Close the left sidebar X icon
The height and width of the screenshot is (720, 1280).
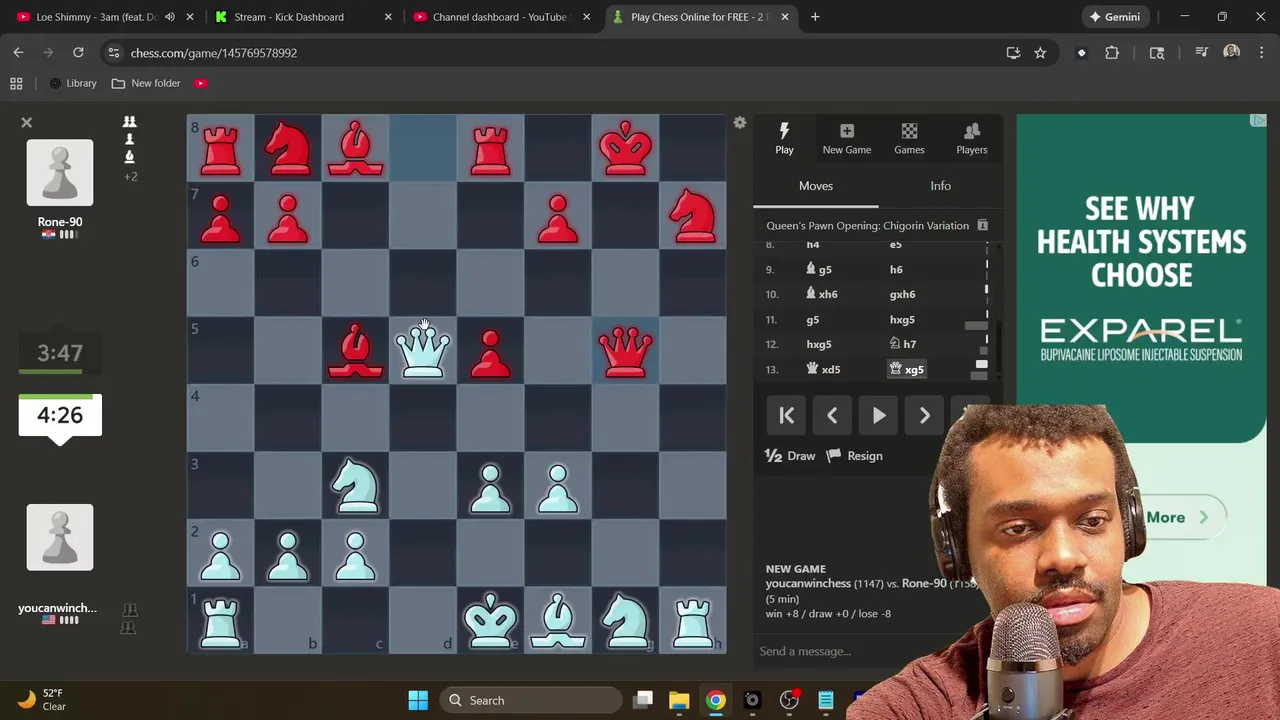pos(27,122)
